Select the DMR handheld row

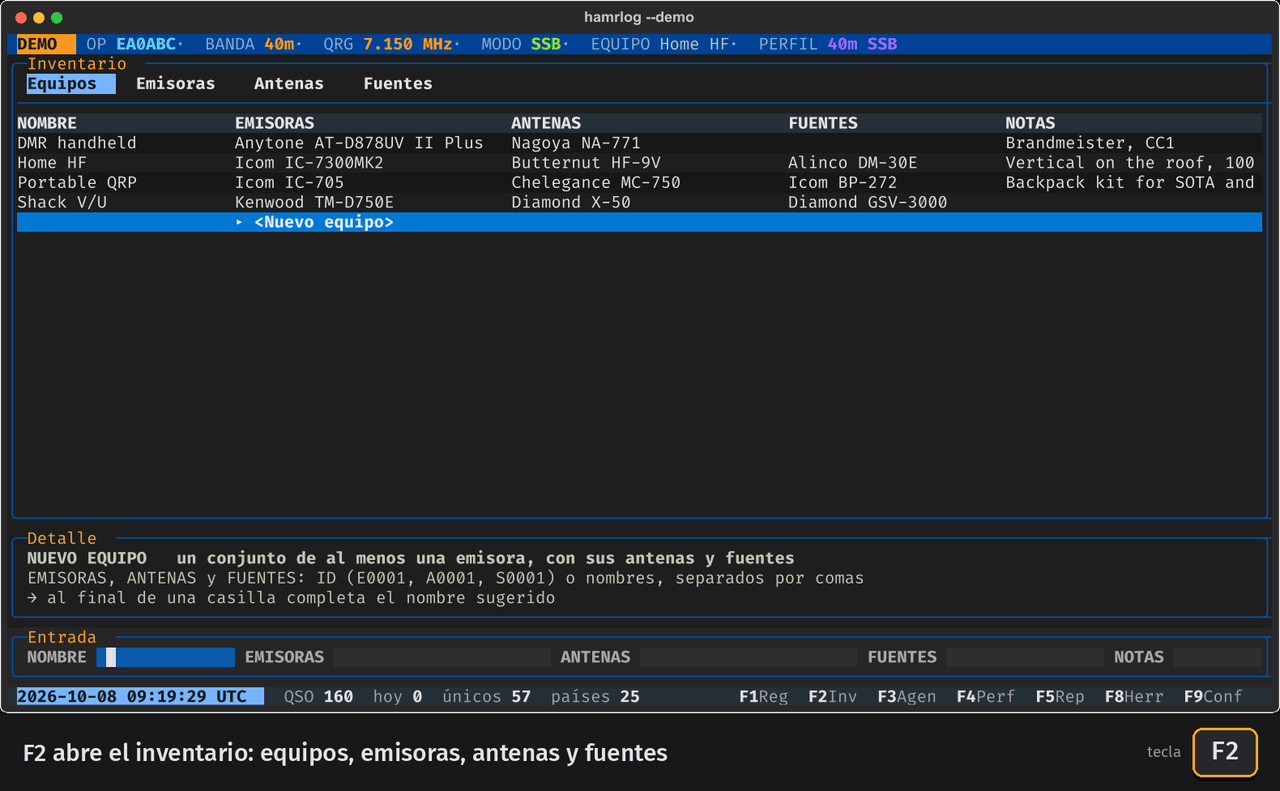639,143
